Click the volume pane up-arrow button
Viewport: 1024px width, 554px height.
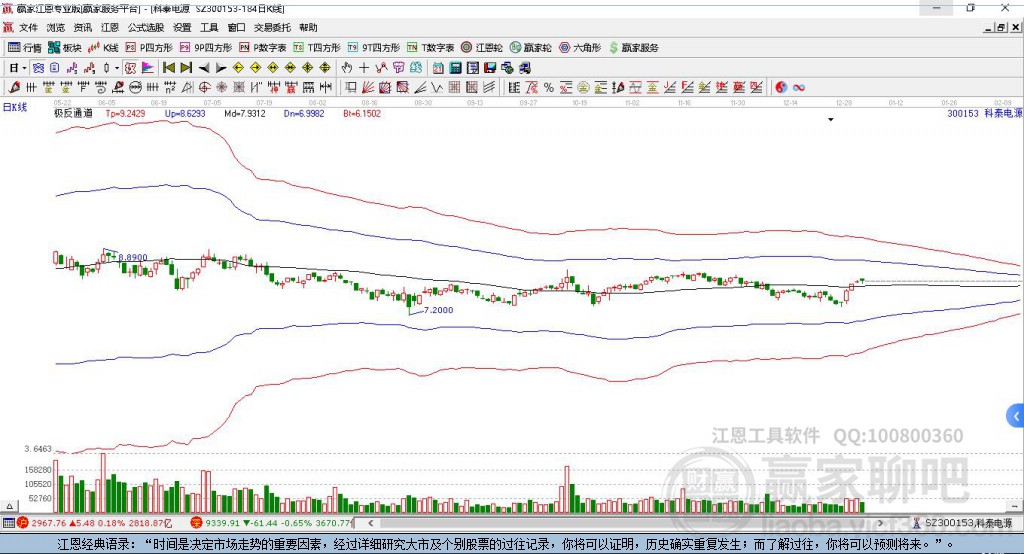click(x=9, y=506)
